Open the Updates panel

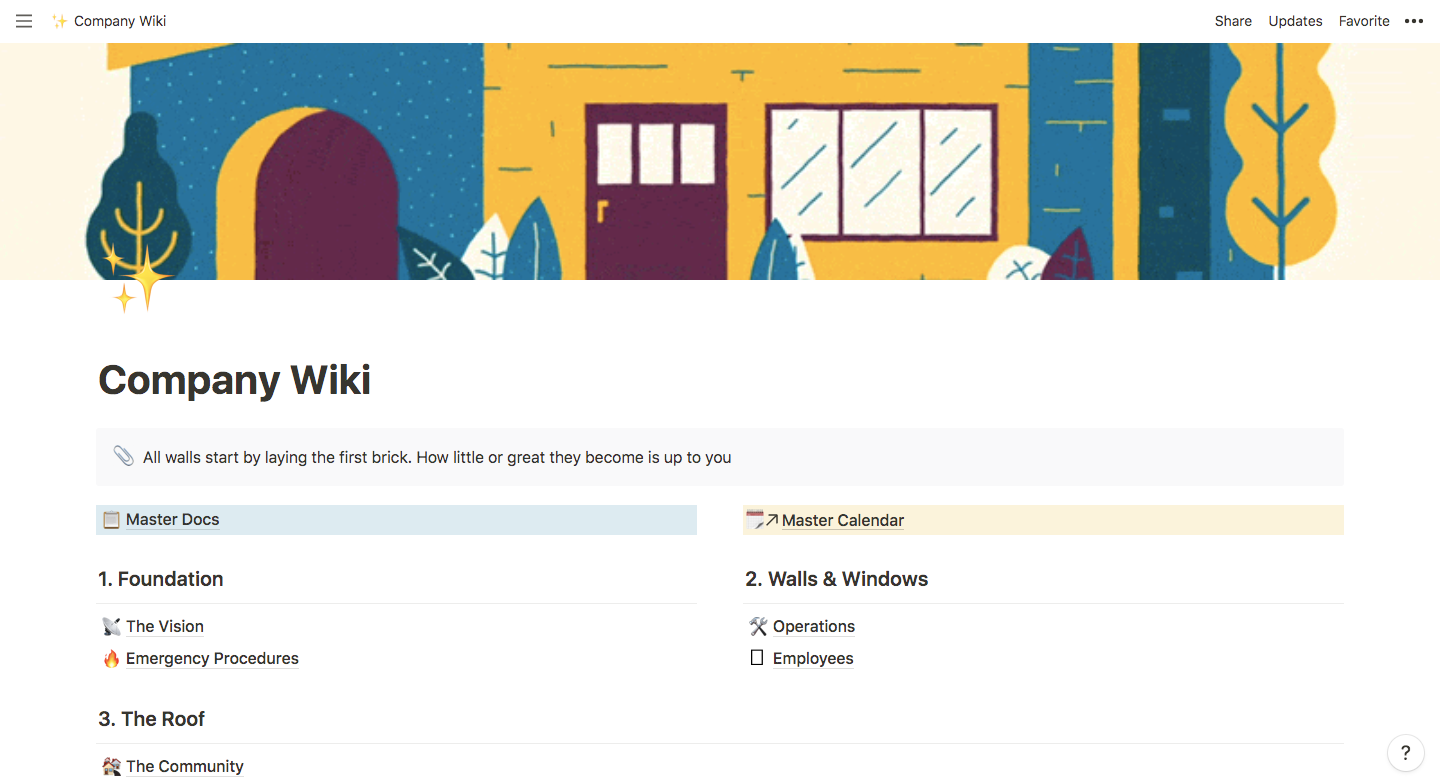(x=1295, y=21)
